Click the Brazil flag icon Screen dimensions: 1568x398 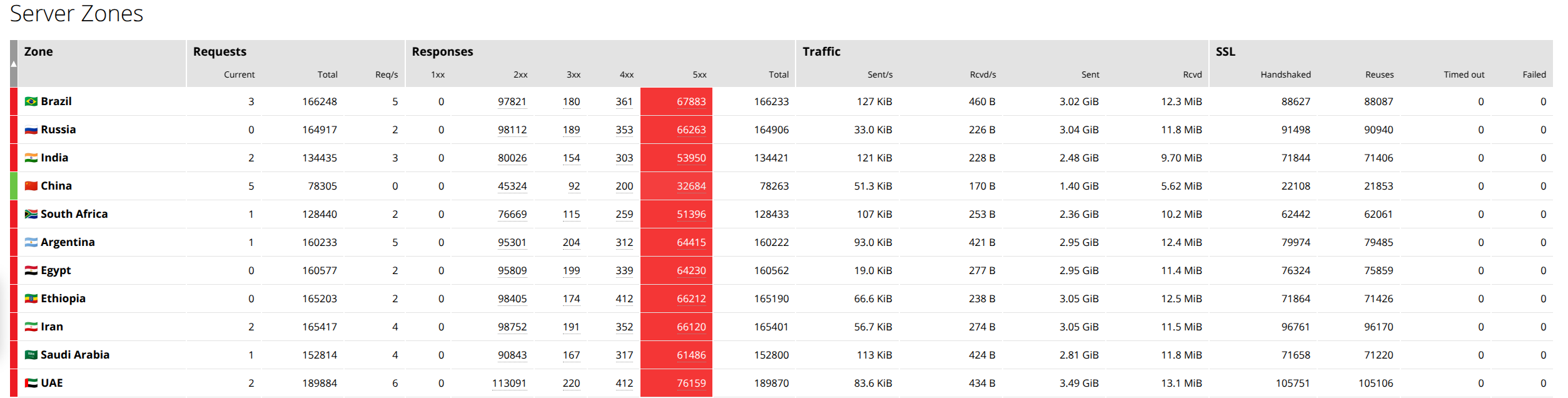click(31, 101)
